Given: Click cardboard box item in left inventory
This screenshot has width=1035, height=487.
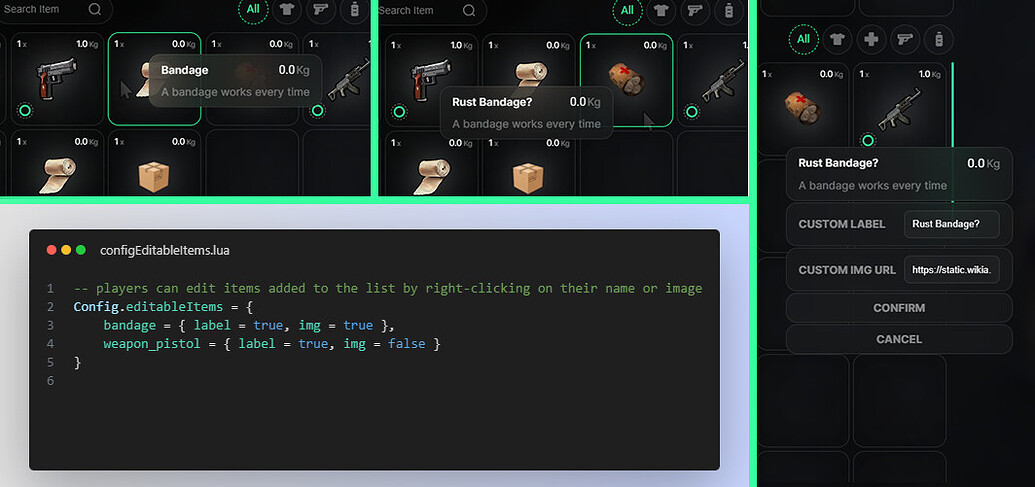Looking at the screenshot, I should [154, 176].
